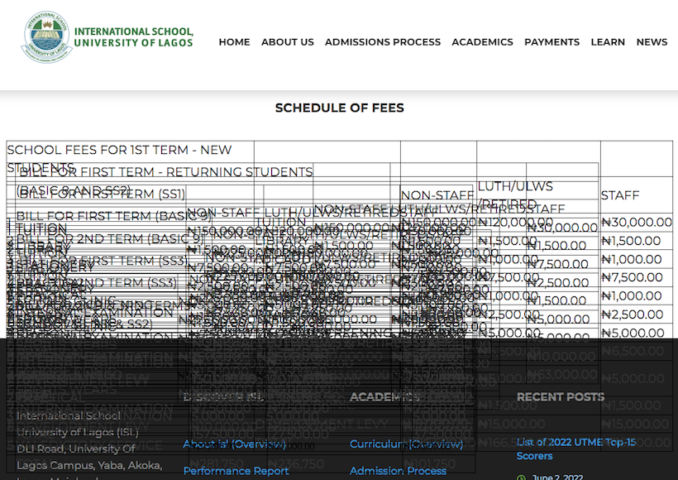Click the ₦10,000.00 table cell
The height and width of the screenshot is (480, 678).
click(x=561, y=356)
